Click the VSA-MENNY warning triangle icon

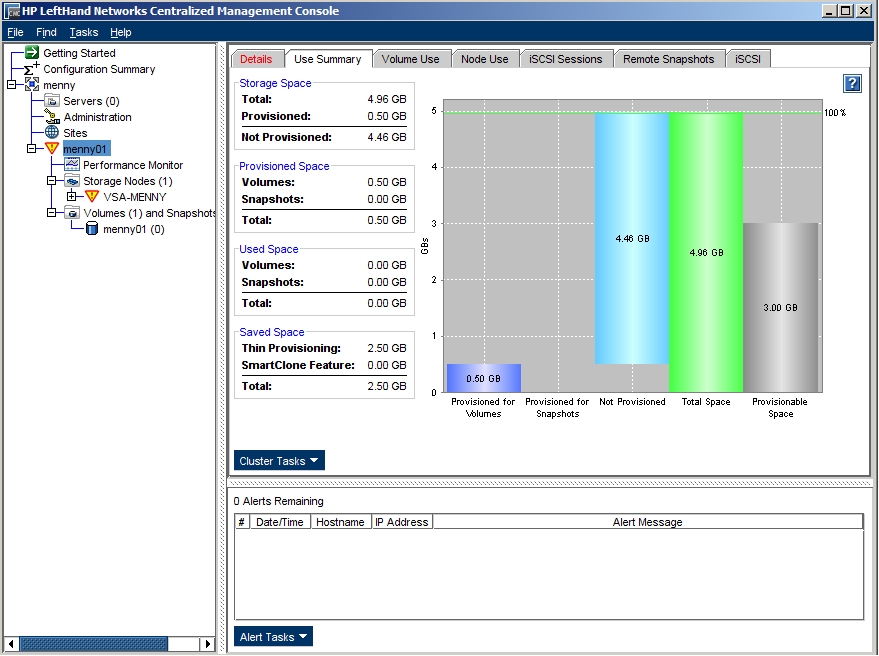coord(92,196)
